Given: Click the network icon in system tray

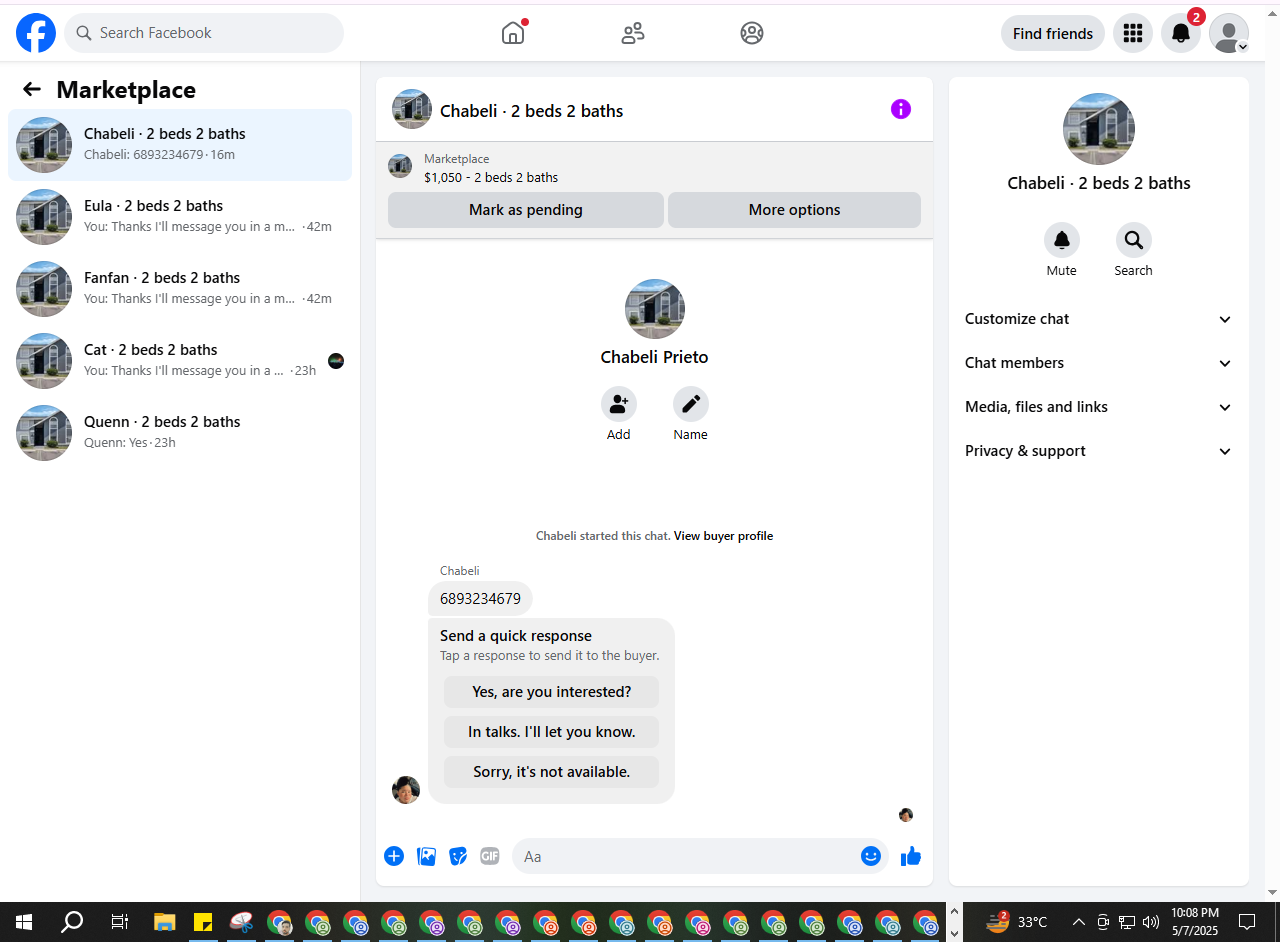Looking at the screenshot, I should [x=1127, y=922].
